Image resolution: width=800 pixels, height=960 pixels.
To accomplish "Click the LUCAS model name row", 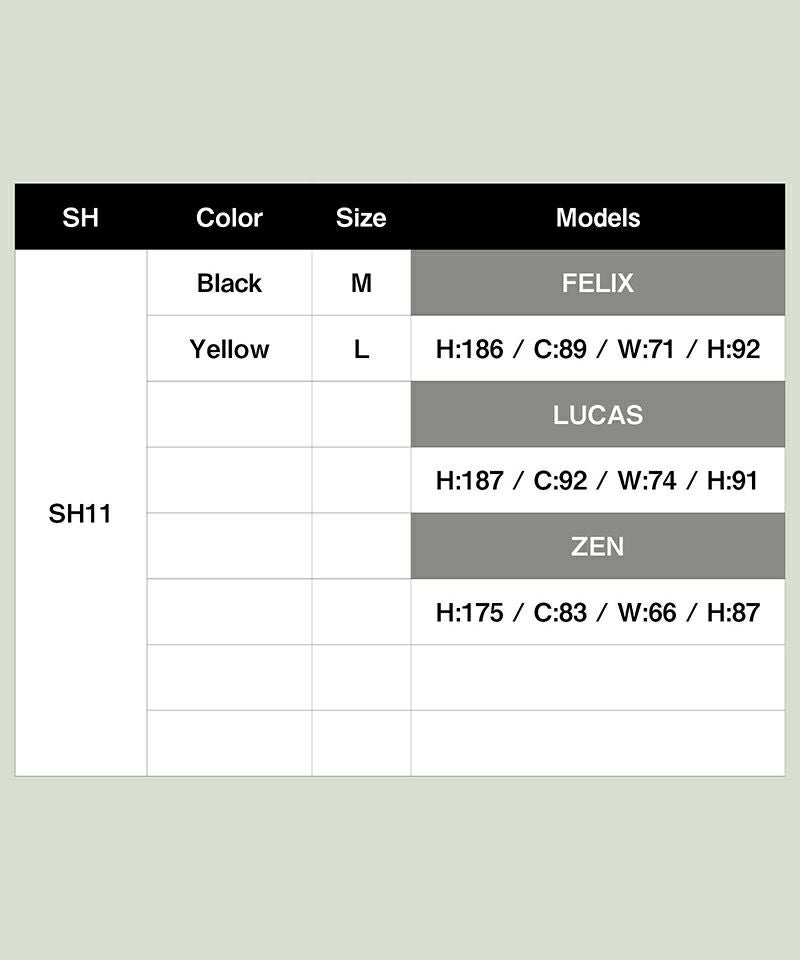I will pos(598,415).
